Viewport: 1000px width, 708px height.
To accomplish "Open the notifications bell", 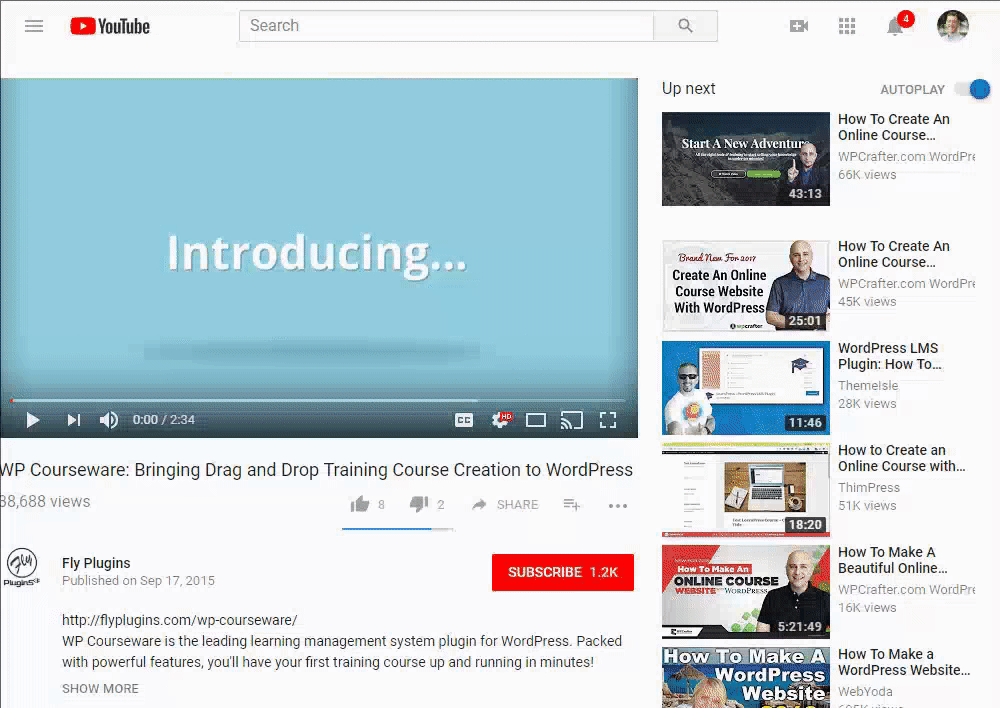I will (895, 26).
